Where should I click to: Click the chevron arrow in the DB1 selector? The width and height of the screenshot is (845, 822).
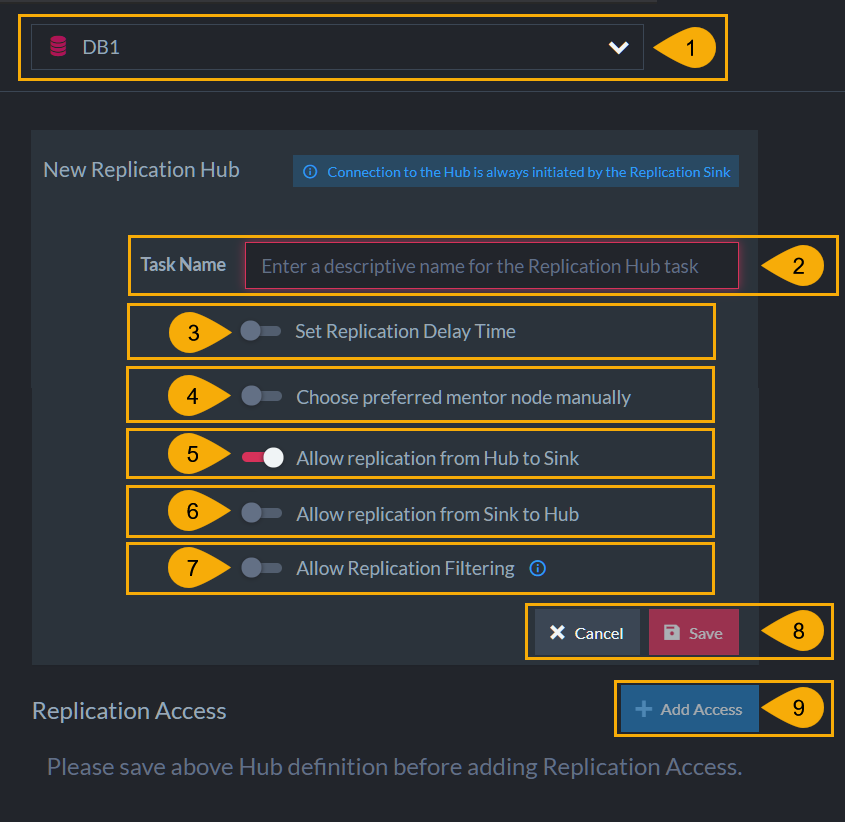coord(619,47)
